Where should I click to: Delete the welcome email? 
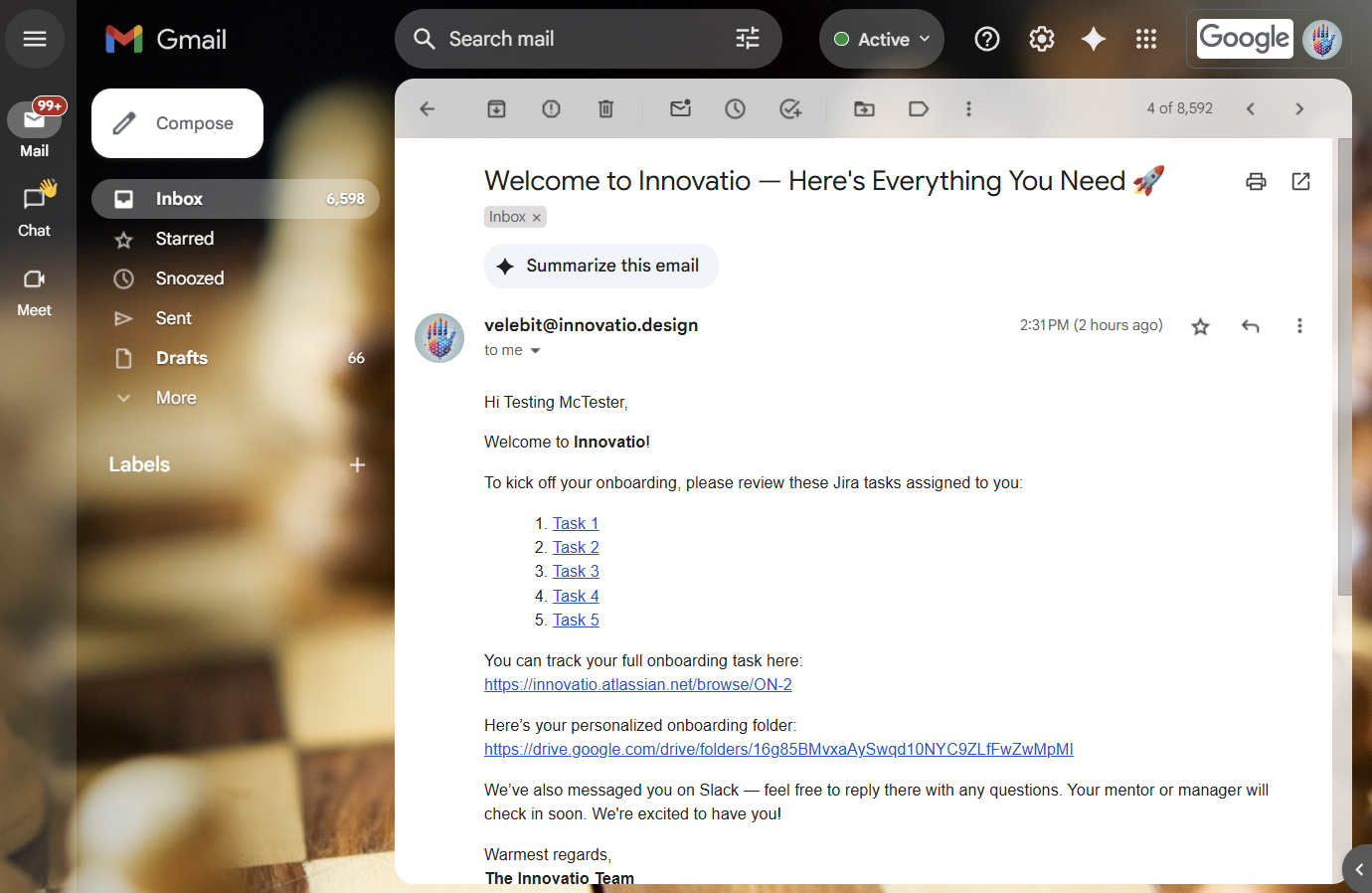click(x=605, y=108)
